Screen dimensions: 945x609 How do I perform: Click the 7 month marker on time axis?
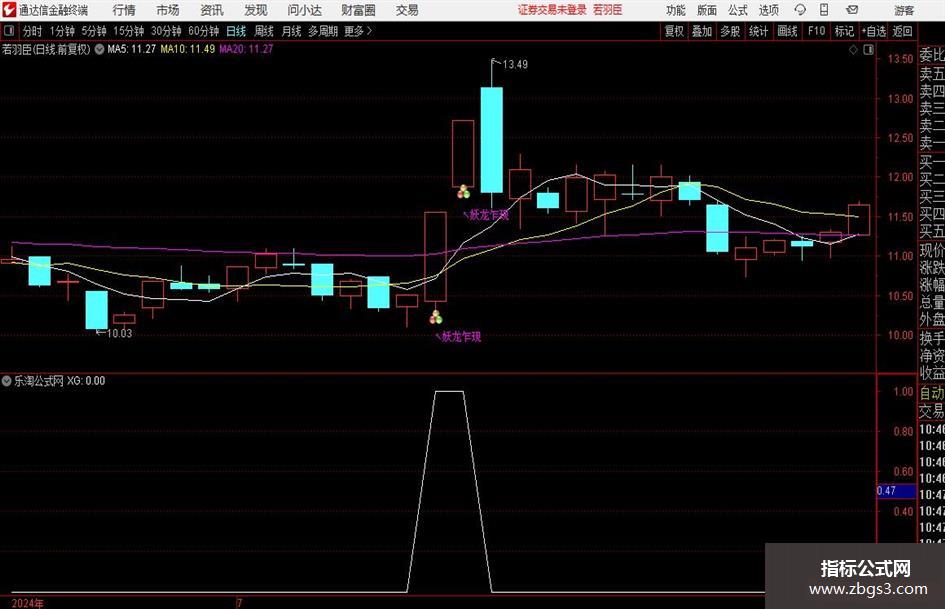[239, 603]
